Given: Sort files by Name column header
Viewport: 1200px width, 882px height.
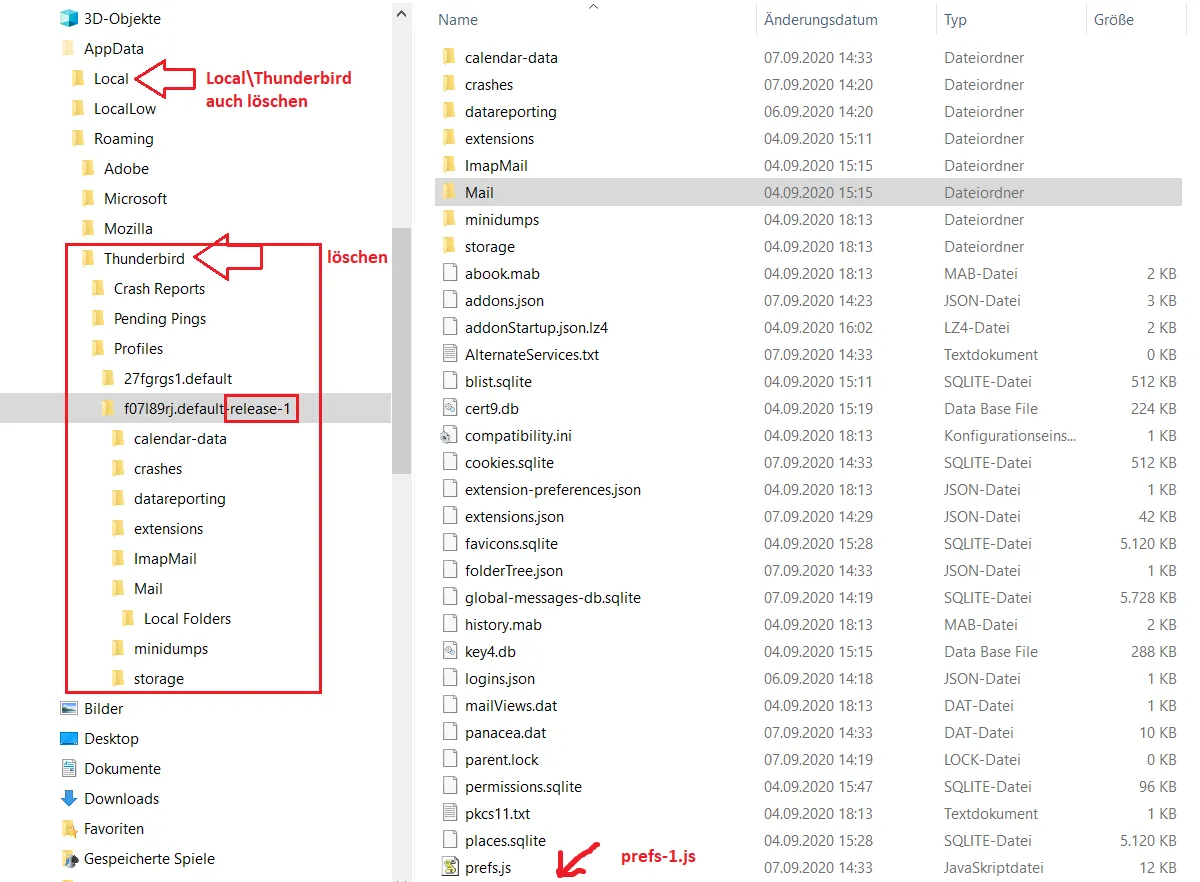Looking at the screenshot, I should pyautogui.click(x=458, y=20).
